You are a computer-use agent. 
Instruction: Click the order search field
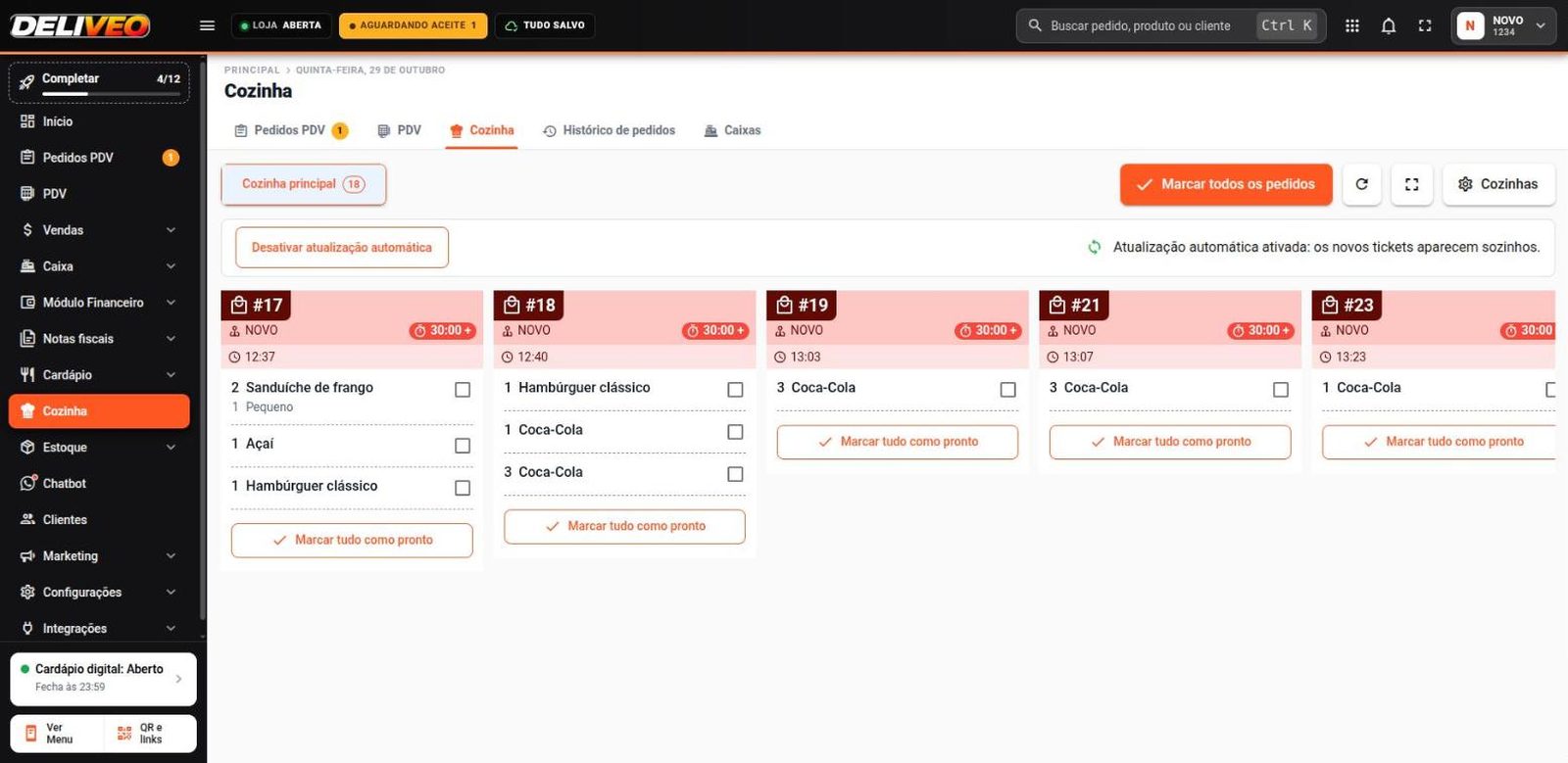coord(1171,25)
